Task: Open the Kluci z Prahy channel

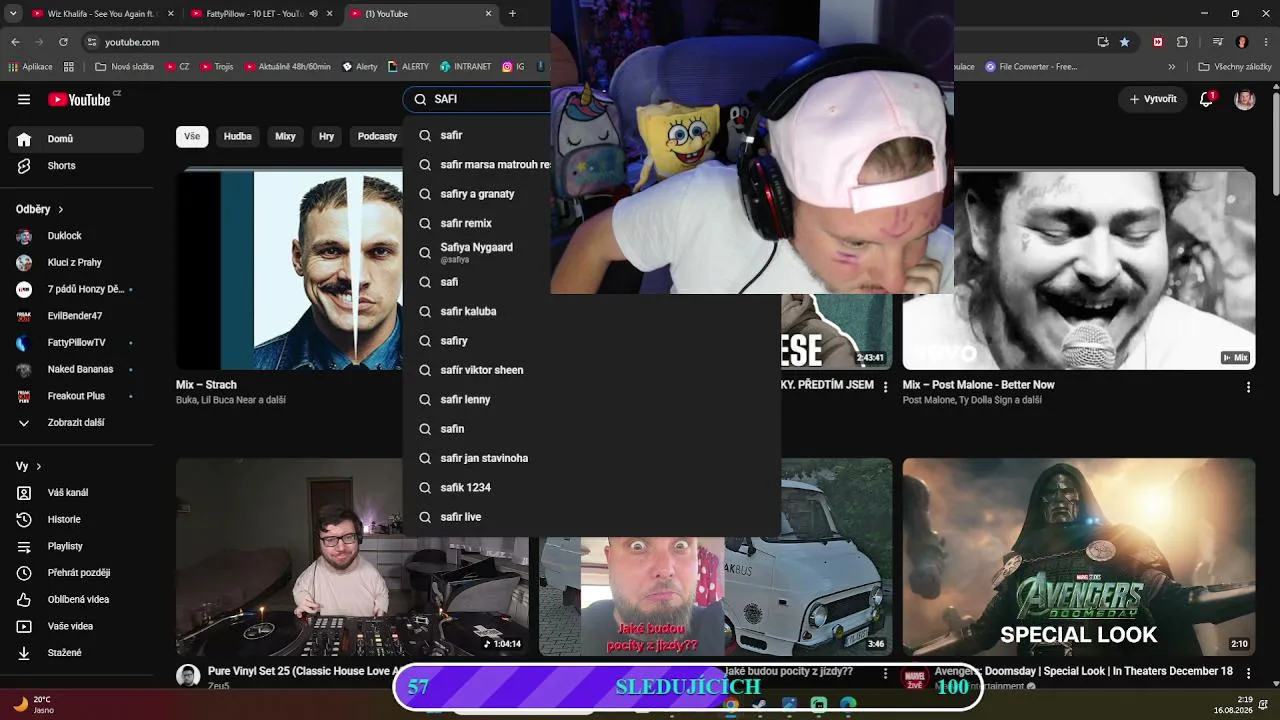Action: 76,263
